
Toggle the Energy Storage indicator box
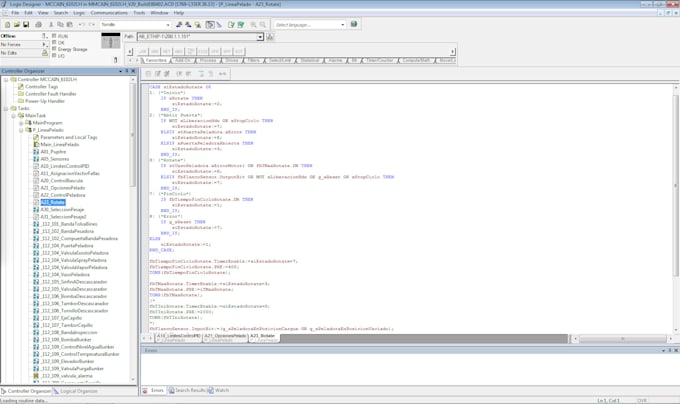pyautogui.click(x=52, y=48)
